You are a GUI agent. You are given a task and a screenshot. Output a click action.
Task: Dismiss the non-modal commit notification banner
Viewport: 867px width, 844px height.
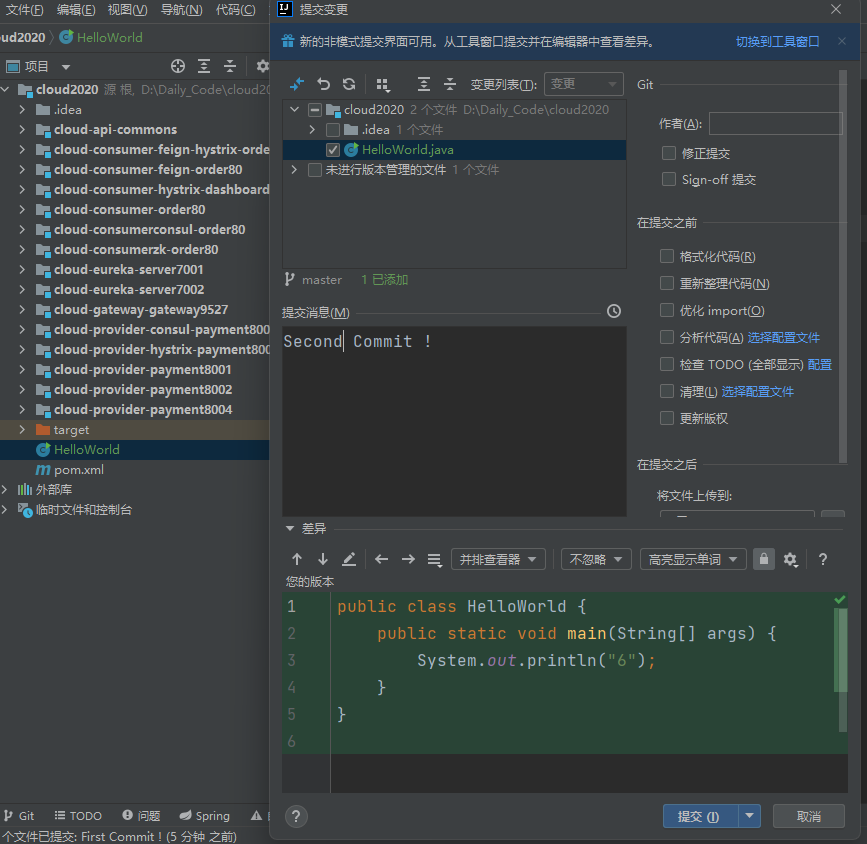pos(842,41)
